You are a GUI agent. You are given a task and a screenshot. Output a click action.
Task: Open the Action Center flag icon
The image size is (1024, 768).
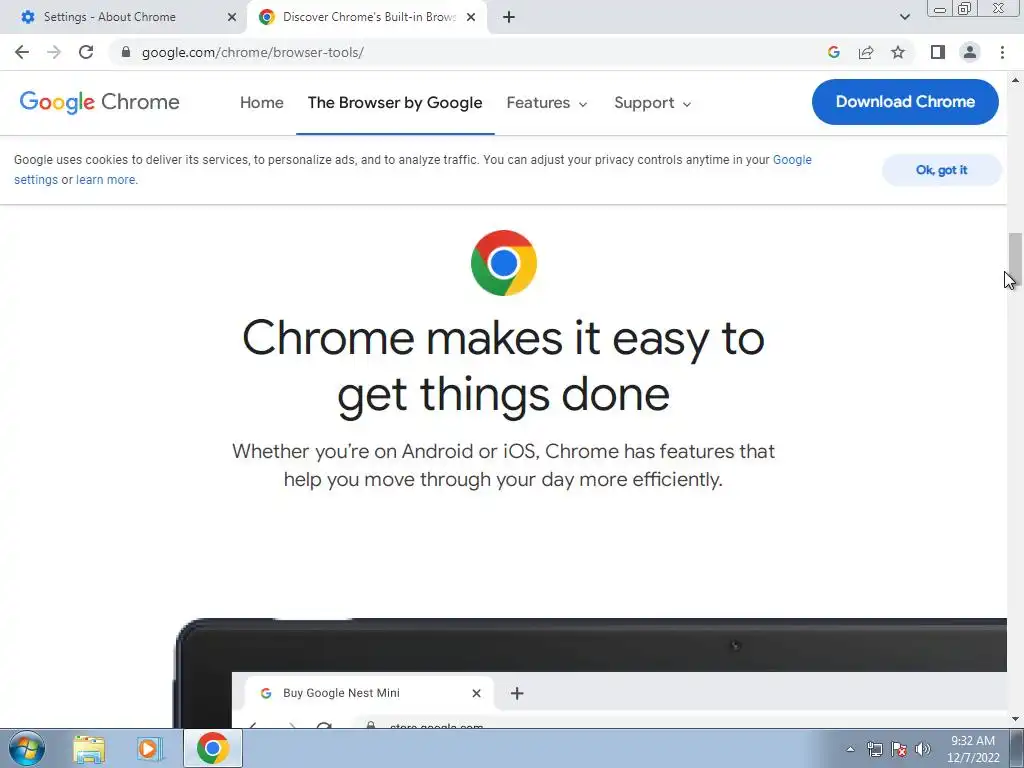point(899,749)
